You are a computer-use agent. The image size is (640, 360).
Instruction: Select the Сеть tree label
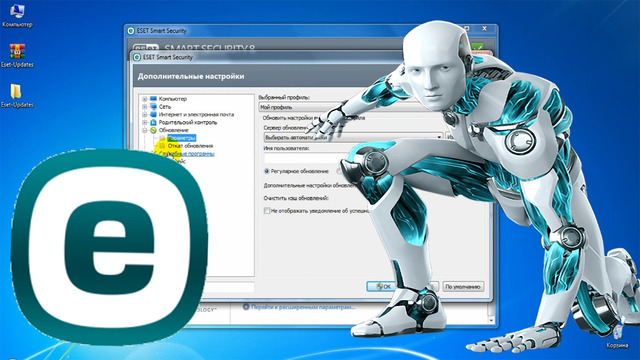point(165,107)
